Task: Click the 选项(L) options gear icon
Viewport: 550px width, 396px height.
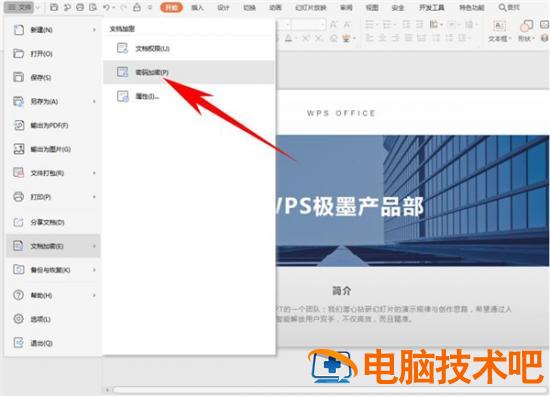Action: click(x=19, y=319)
